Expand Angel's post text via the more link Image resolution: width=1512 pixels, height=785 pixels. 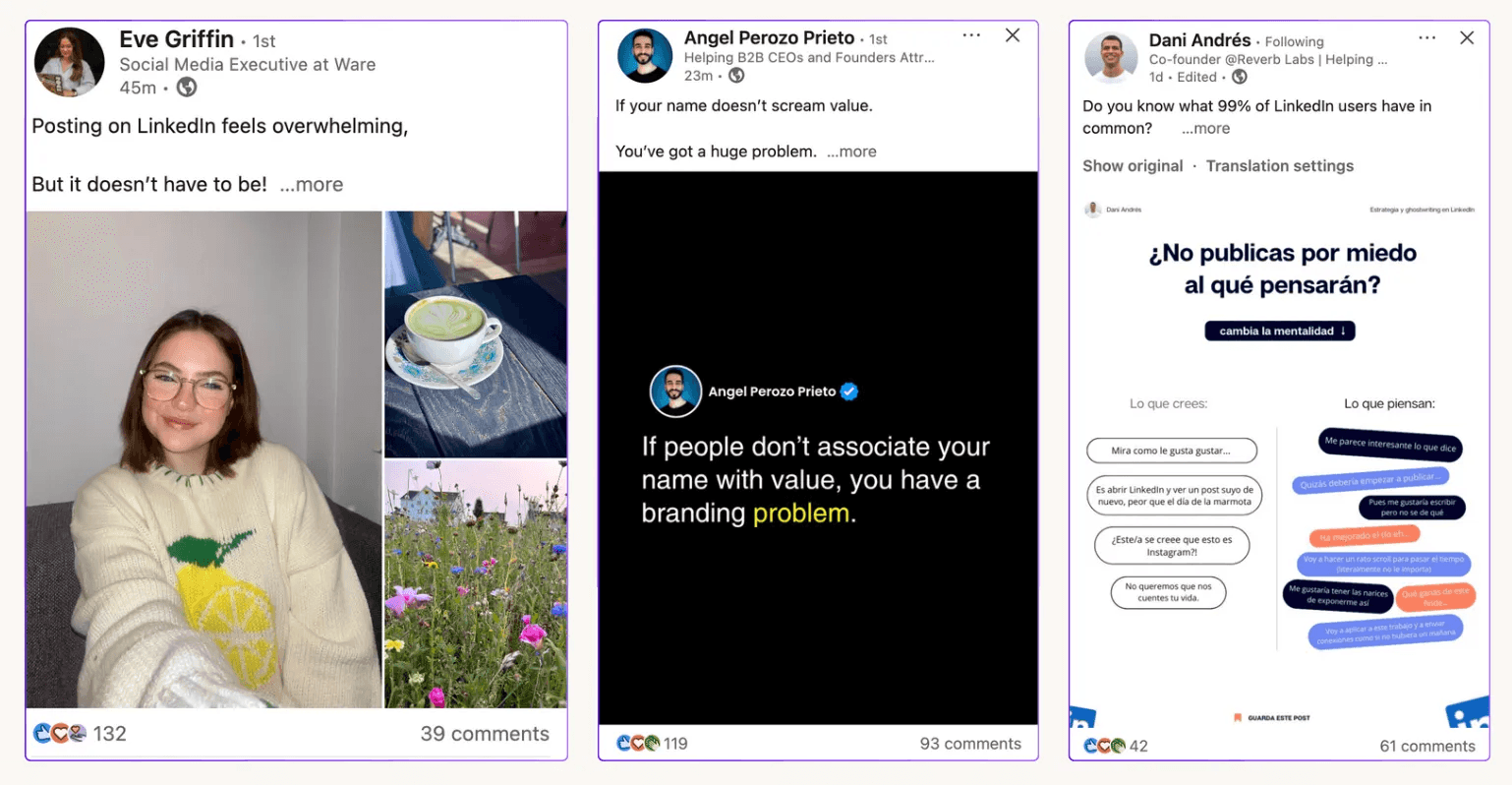point(851,151)
